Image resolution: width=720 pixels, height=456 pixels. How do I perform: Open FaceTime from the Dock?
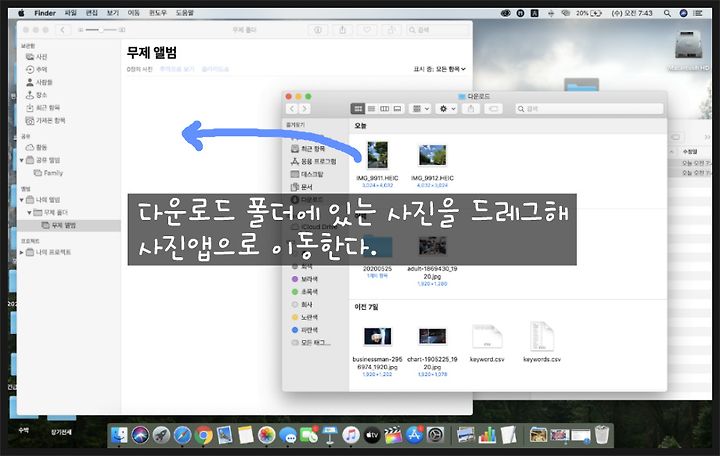click(x=309, y=434)
